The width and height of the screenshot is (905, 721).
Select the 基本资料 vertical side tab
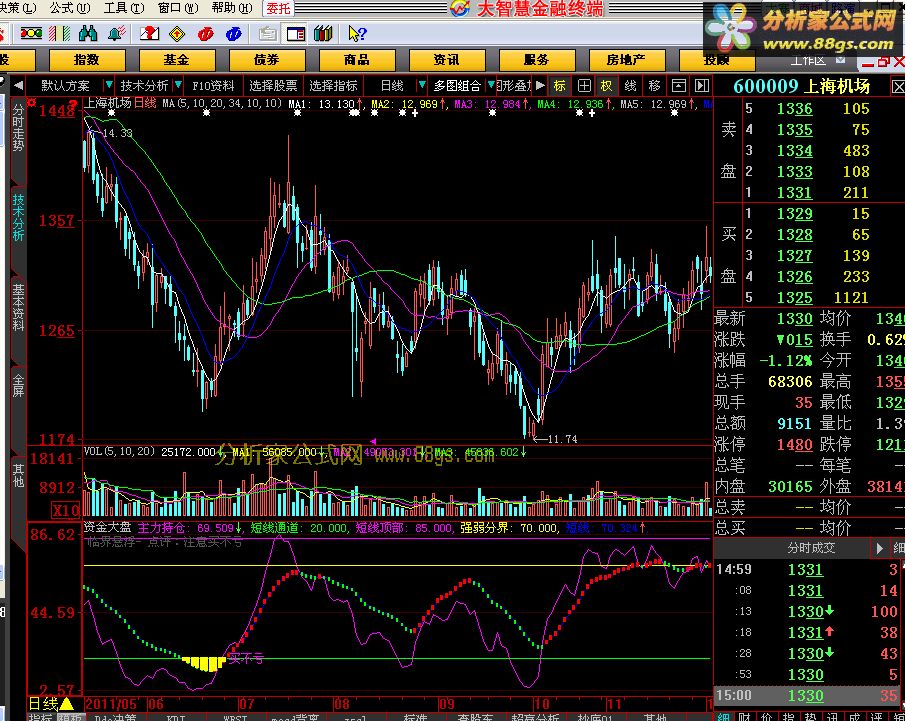tap(18, 307)
